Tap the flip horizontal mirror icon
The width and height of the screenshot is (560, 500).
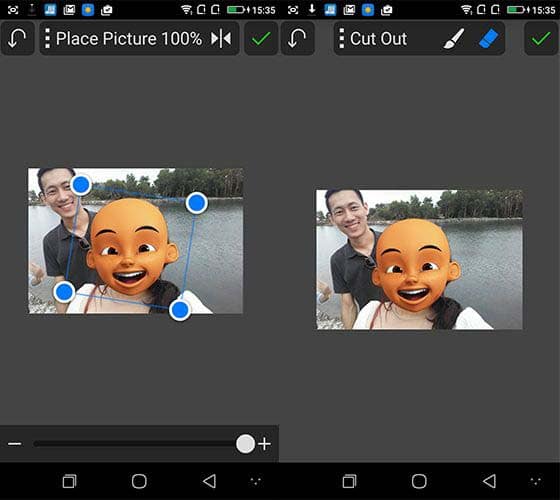pyautogui.click(x=221, y=38)
